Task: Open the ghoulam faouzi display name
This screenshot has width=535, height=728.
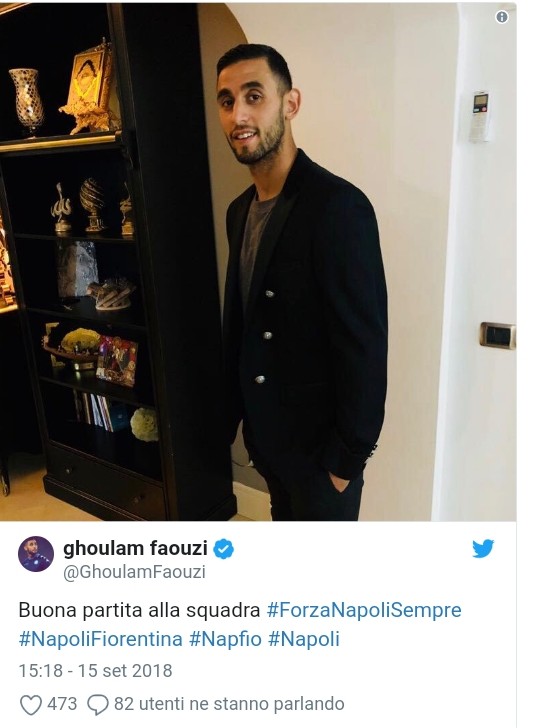Action: 135,548
